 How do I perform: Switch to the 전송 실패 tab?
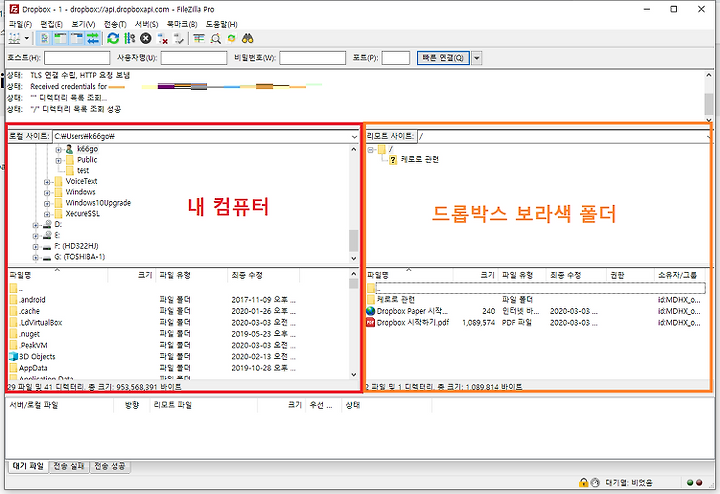click(x=69, y=466)
